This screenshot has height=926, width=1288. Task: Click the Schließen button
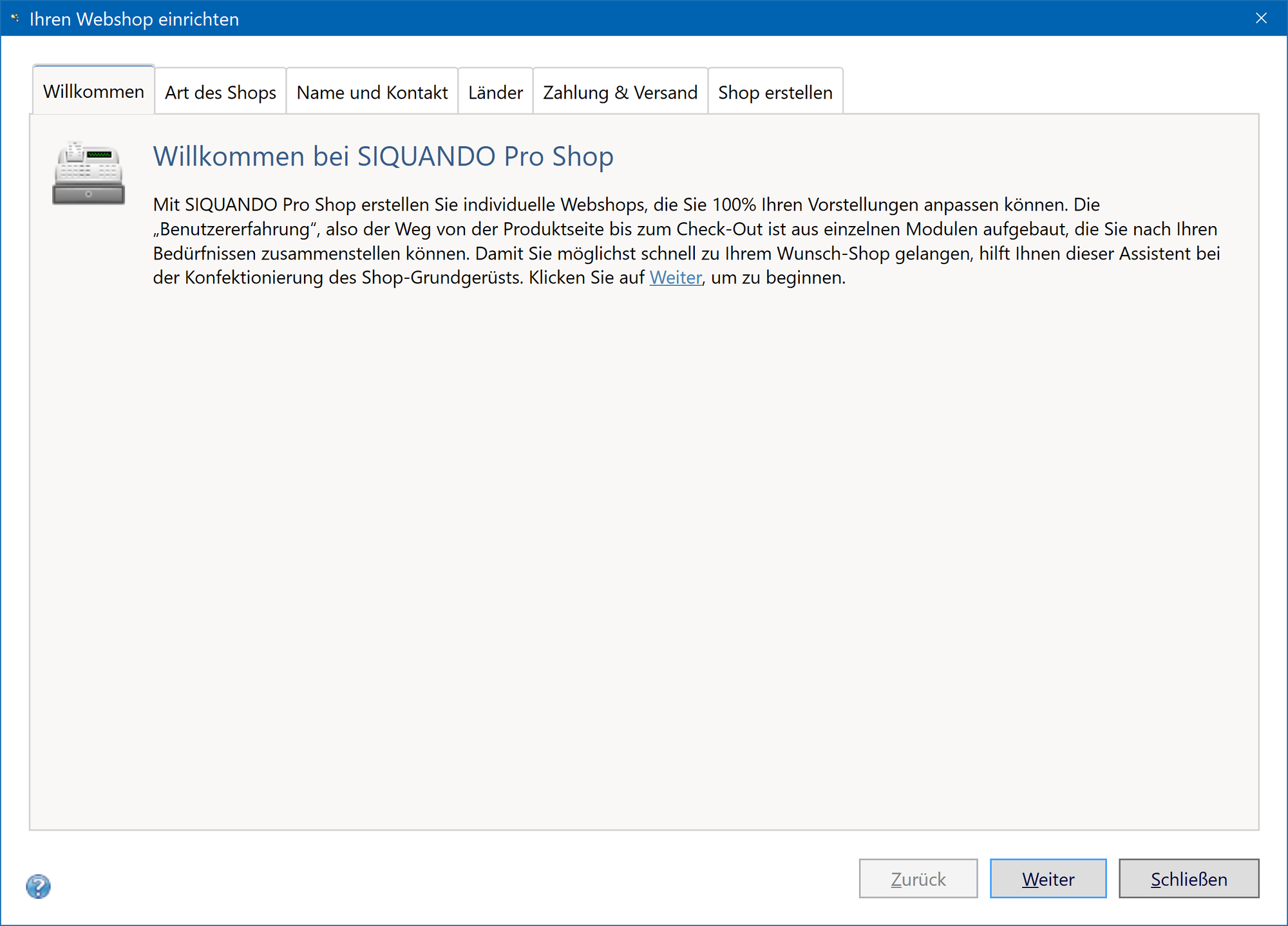[1189, 878]
